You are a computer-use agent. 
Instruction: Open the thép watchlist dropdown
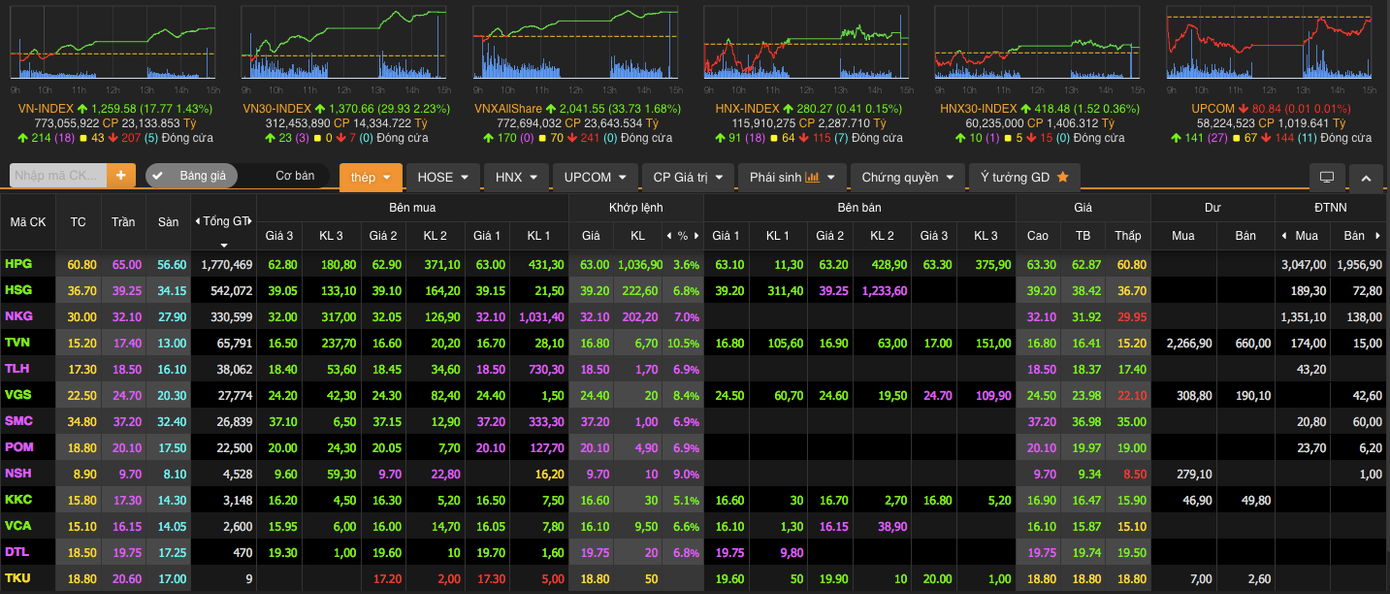click(371, 177)
